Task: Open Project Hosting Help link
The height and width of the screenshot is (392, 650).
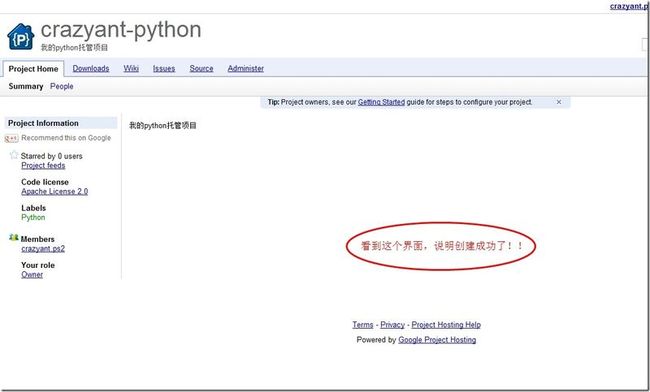Action: pos(446,325)
